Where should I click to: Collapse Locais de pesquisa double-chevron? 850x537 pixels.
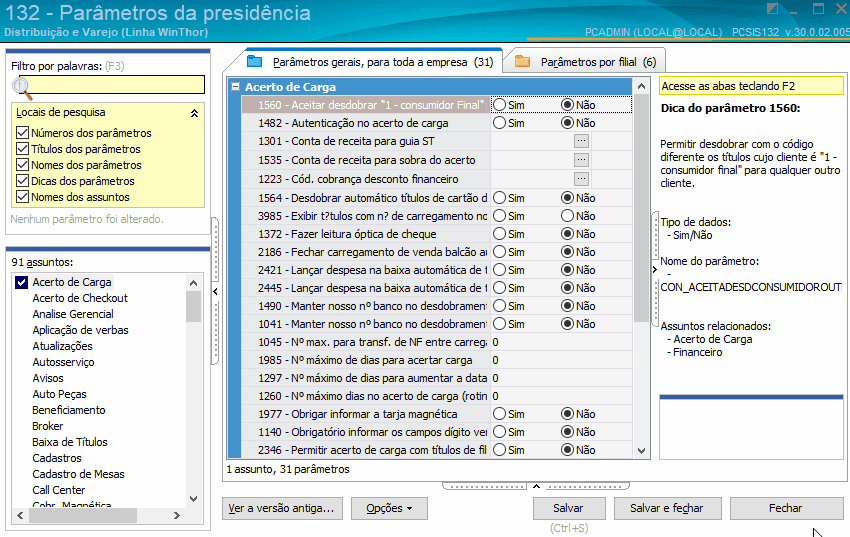pyautogui.click(x=194, y=113)
